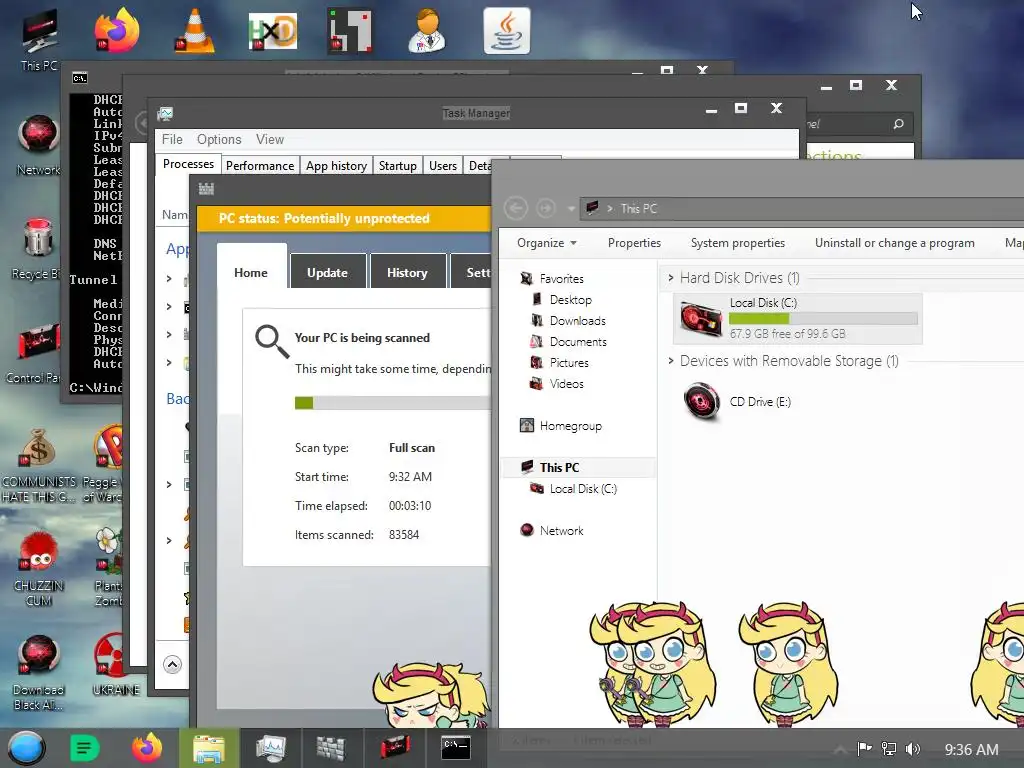Viewport: 1024px width, 768px height.
Task: Switch to File Explorer taskbar button
Action: click(209, 748)
